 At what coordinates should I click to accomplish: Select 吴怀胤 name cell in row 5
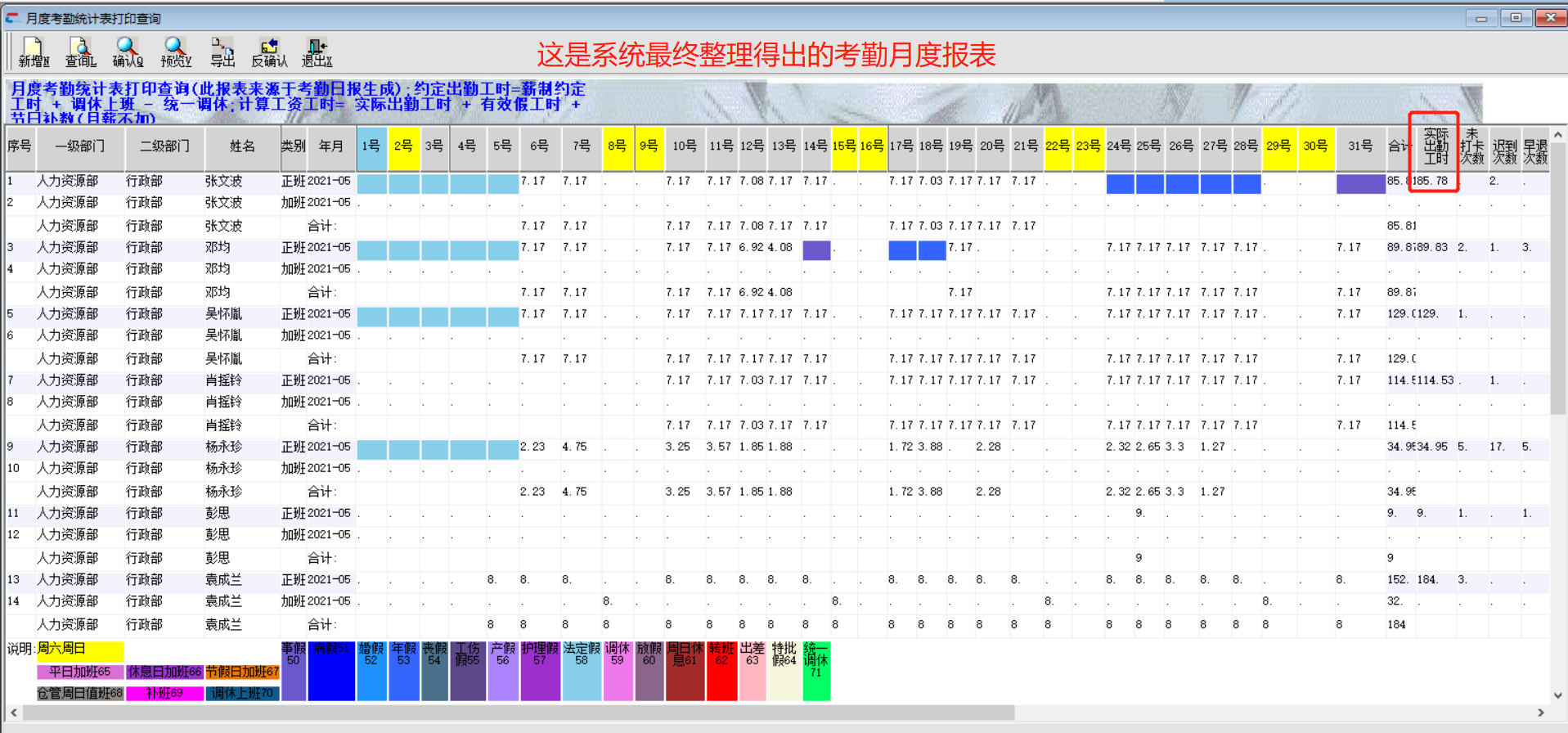click(x=223, y=314)
